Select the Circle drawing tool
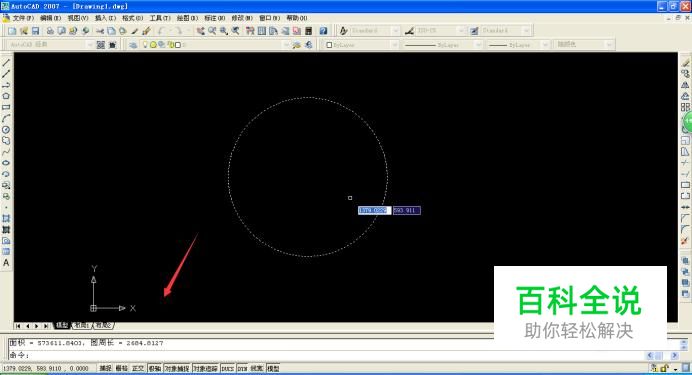The width and height of the screenshot is (692, 375). click(6, 130)
